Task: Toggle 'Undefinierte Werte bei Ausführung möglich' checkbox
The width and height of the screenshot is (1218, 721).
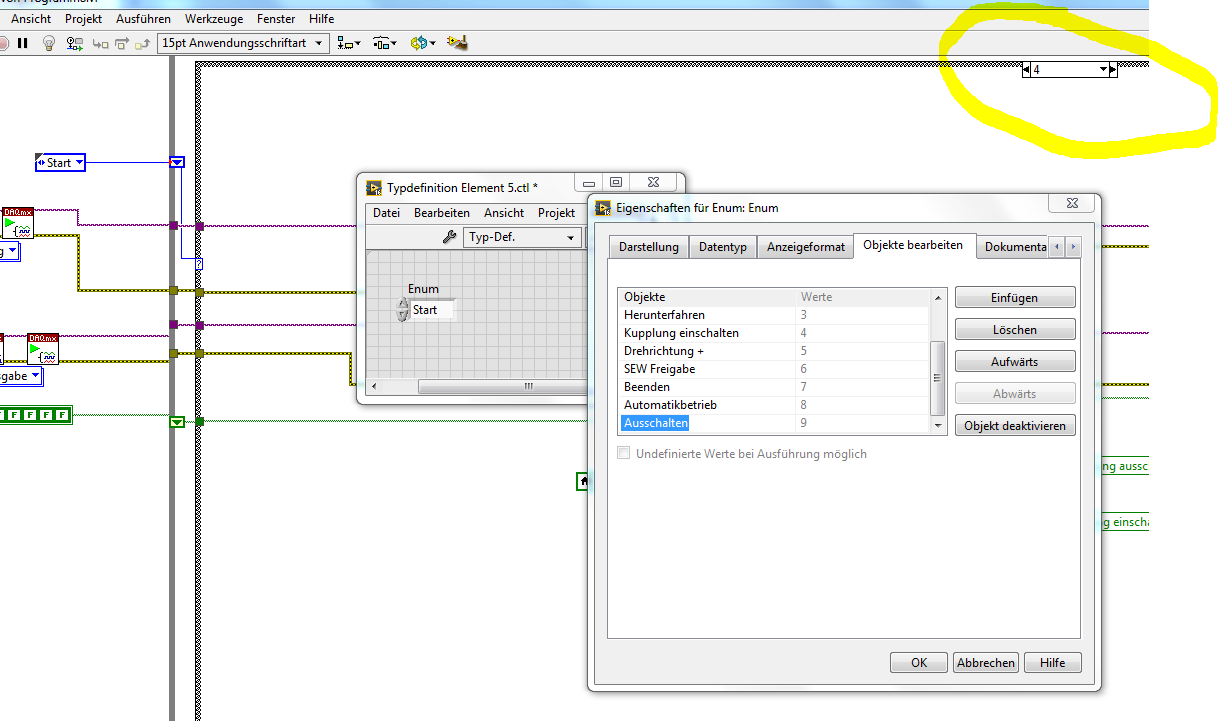Action: (624, 454)
